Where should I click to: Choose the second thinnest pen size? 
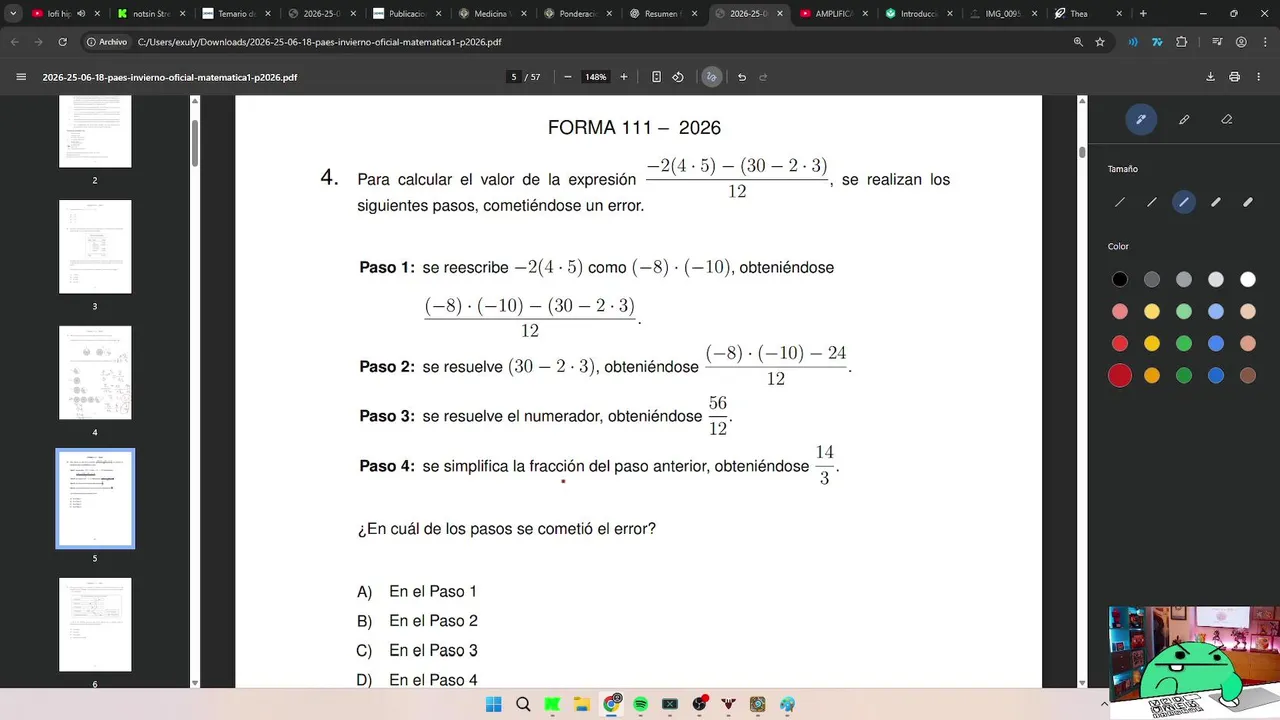(1152, 202)
